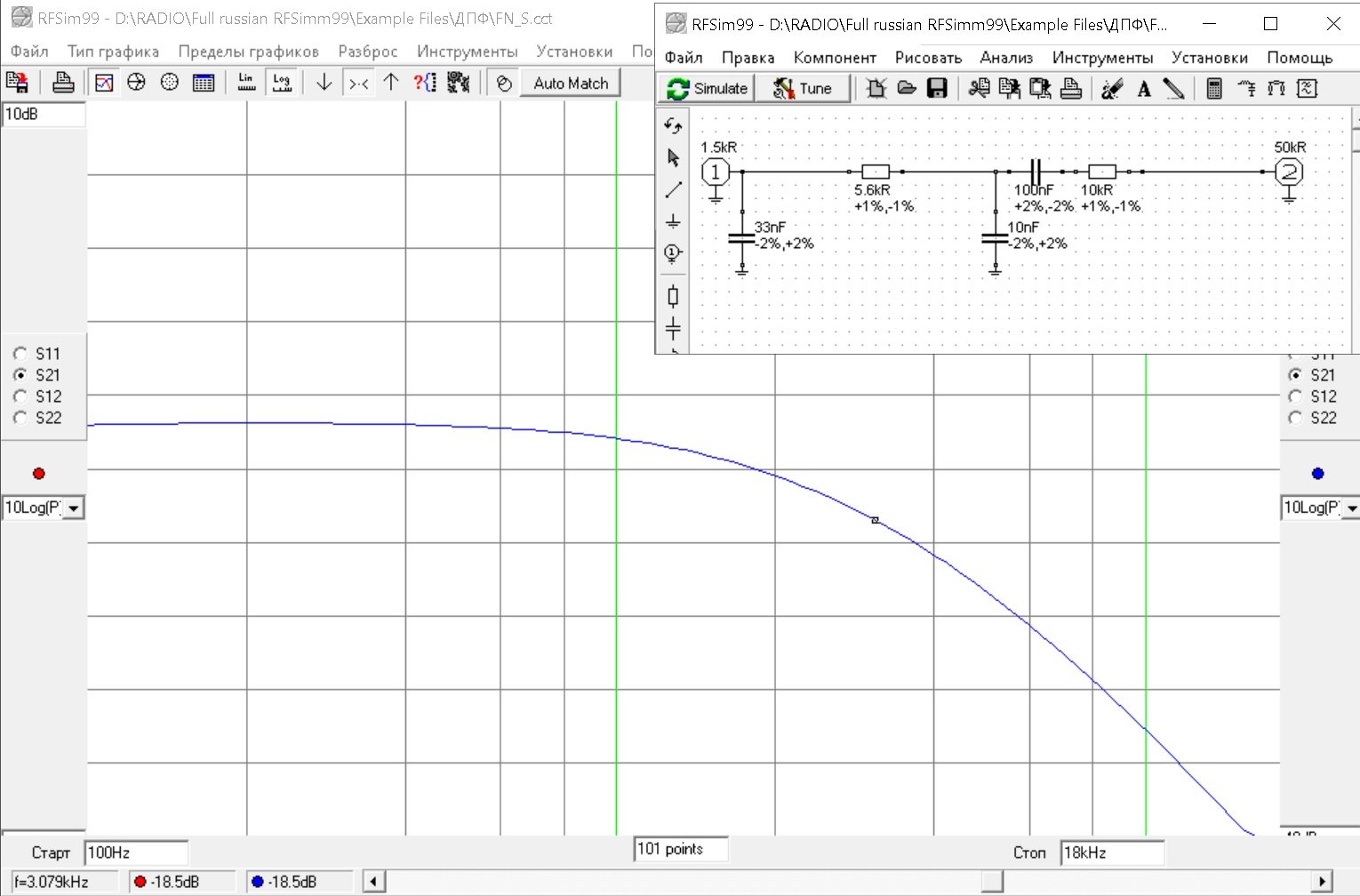Set logarithmic frequency scale with Log icon
Viewport: 1360px width, 896px height.
coord(282,83)
